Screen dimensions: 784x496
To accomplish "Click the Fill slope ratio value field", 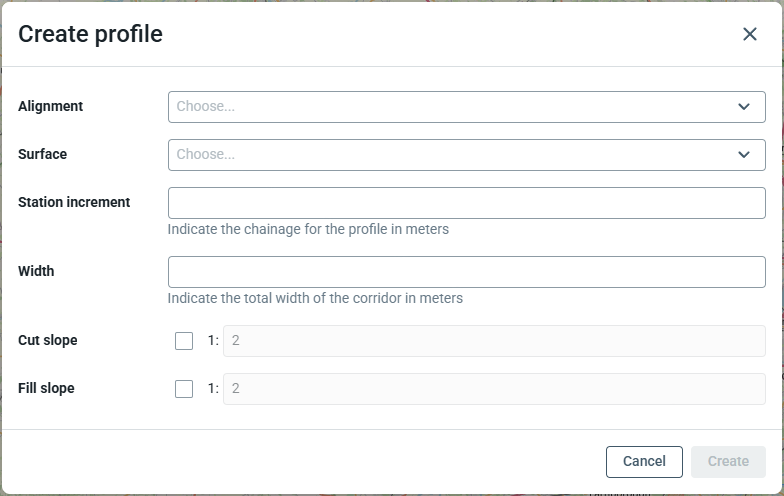I will pyautogui.click(x=493, y=389).
